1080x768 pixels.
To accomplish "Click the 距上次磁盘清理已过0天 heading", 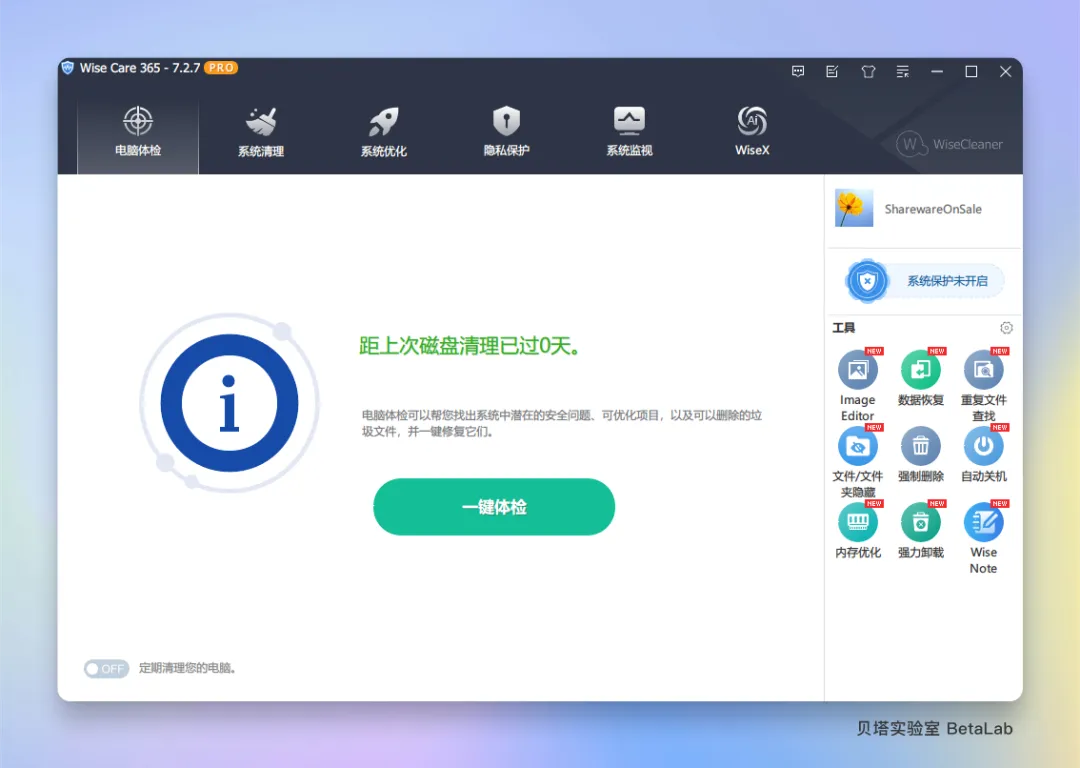I will tap(470, 346).
